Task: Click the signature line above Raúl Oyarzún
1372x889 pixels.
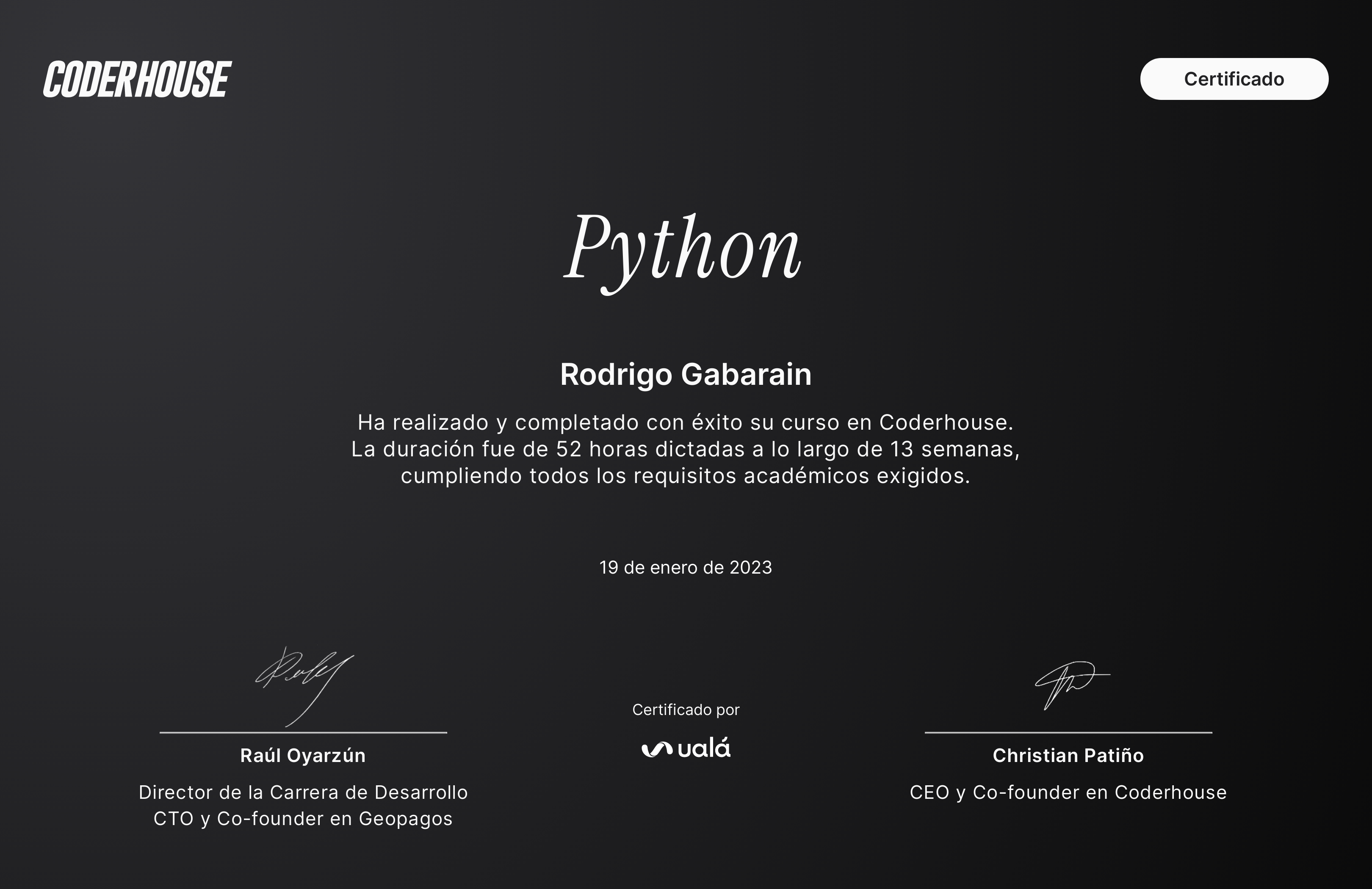Action: [x=303, y=732]
